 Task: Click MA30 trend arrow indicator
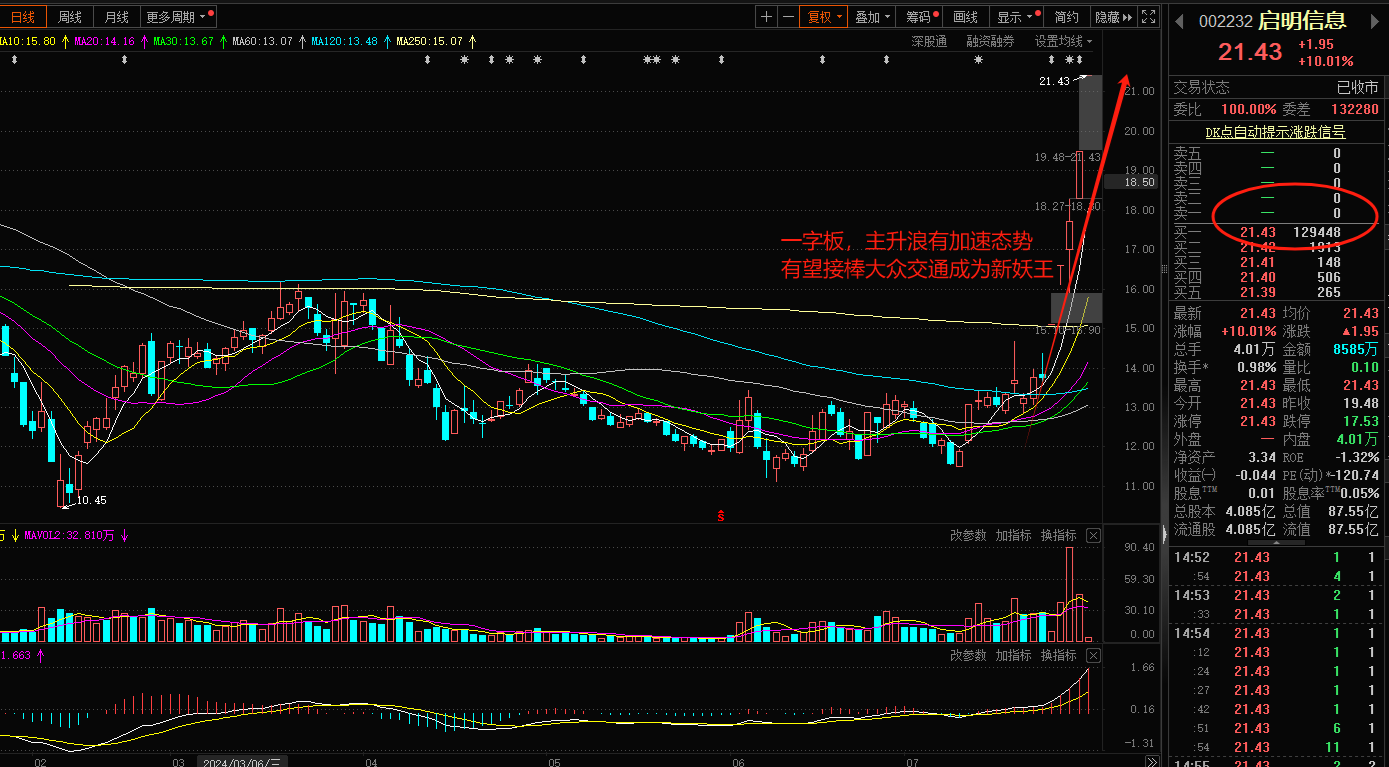pyautogui.click(x=223, y=41)
